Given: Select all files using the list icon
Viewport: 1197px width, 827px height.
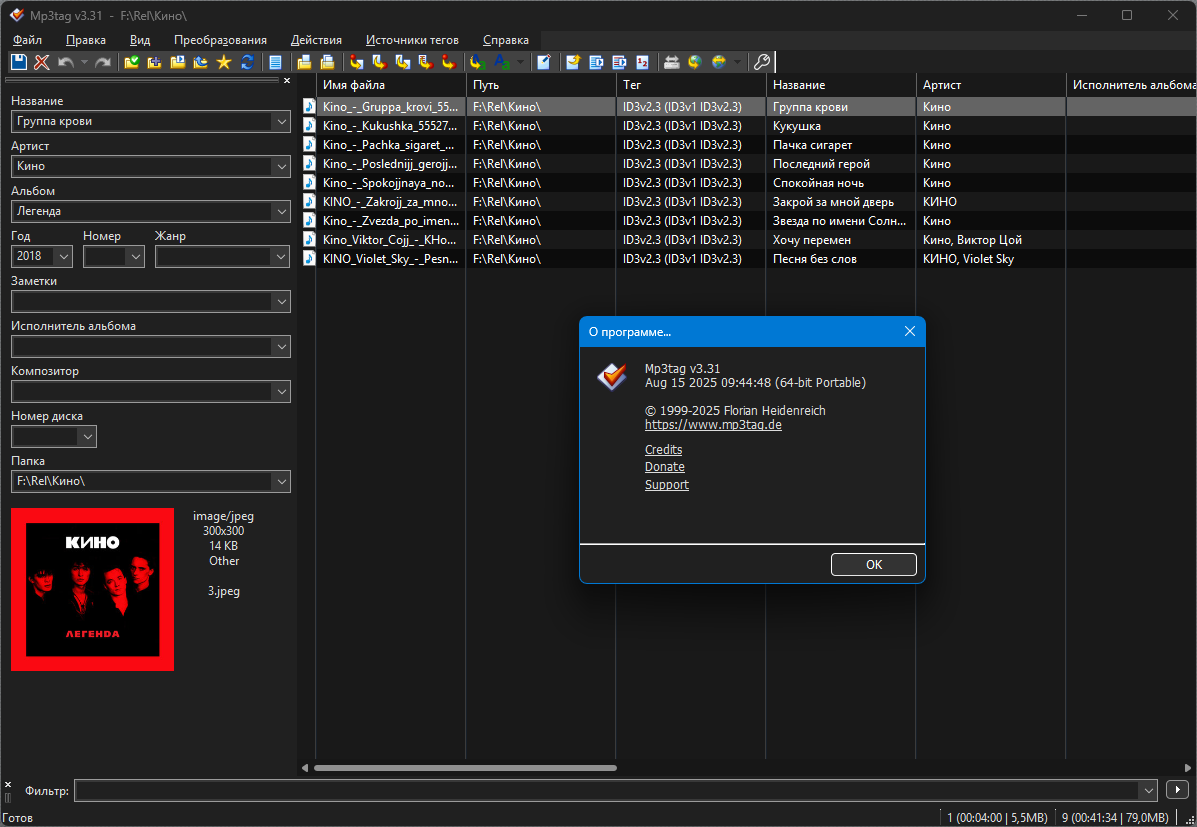Looking at the screenshot, I should (x=276, y=63).
